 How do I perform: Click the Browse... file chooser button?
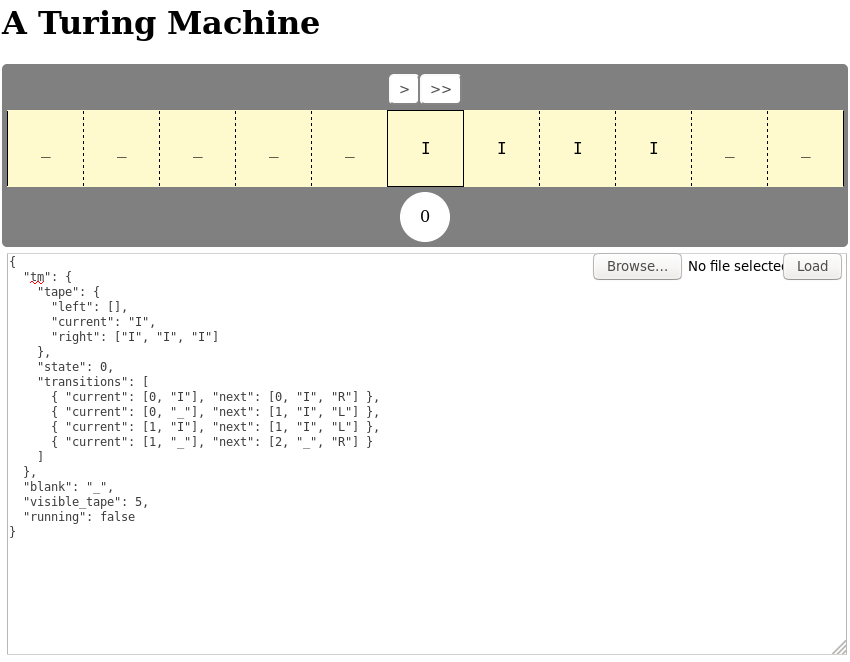pos(637,266)
